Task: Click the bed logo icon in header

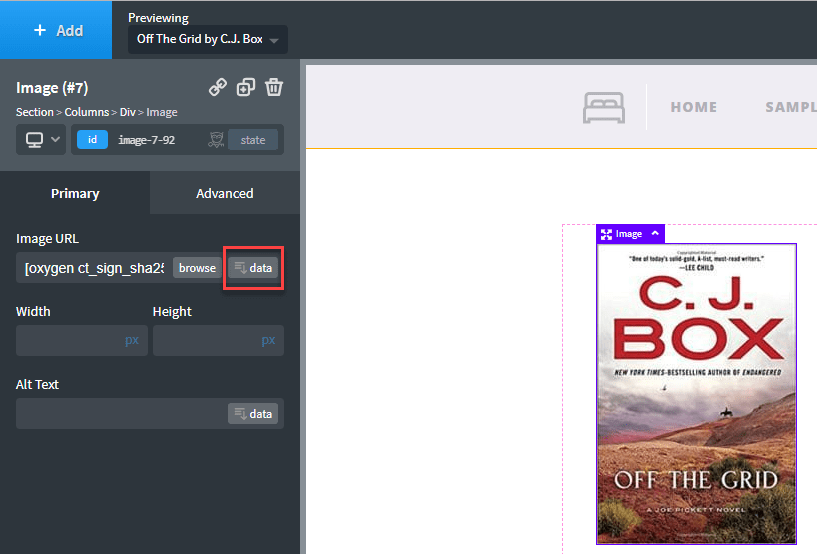Action: point(604,107)
